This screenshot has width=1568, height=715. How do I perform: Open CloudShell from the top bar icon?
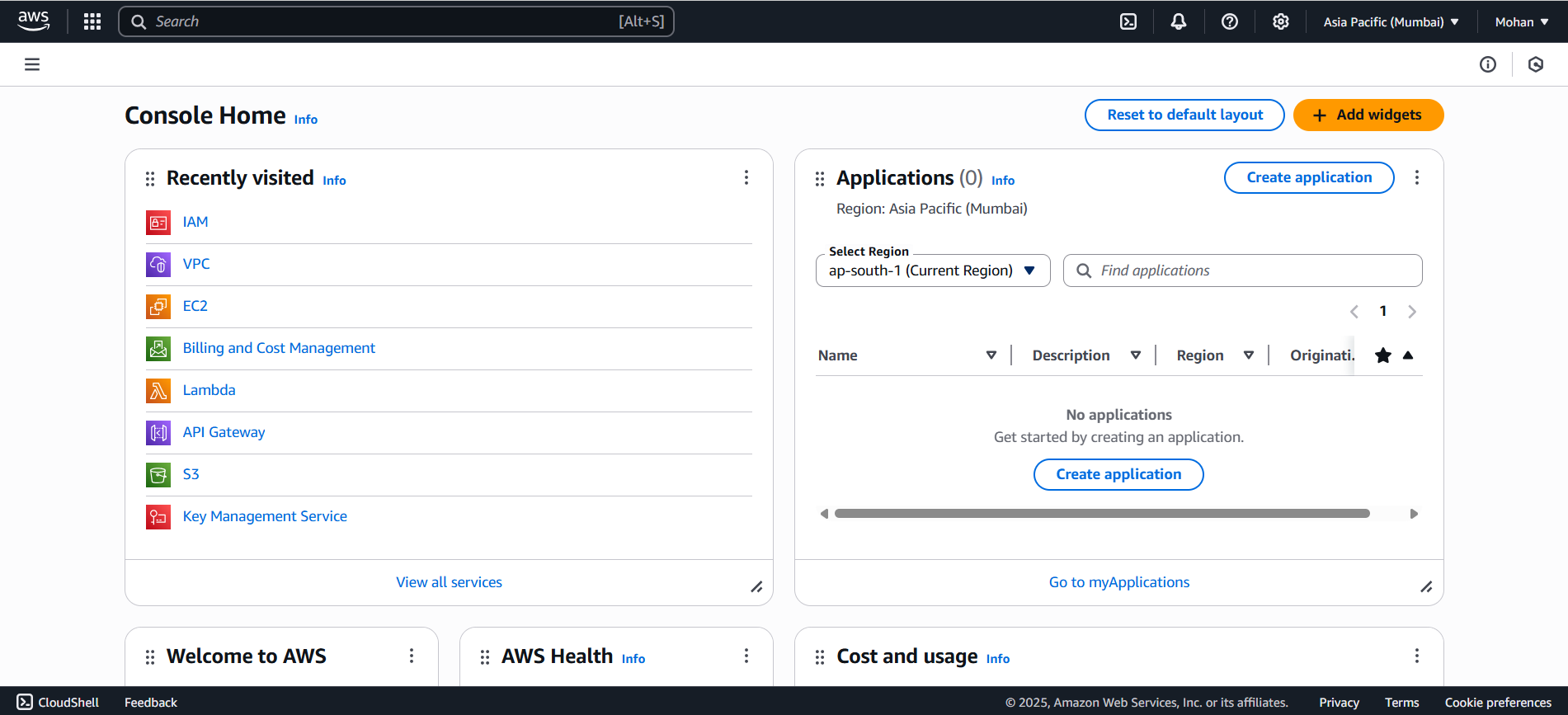tap(1128, 21)
